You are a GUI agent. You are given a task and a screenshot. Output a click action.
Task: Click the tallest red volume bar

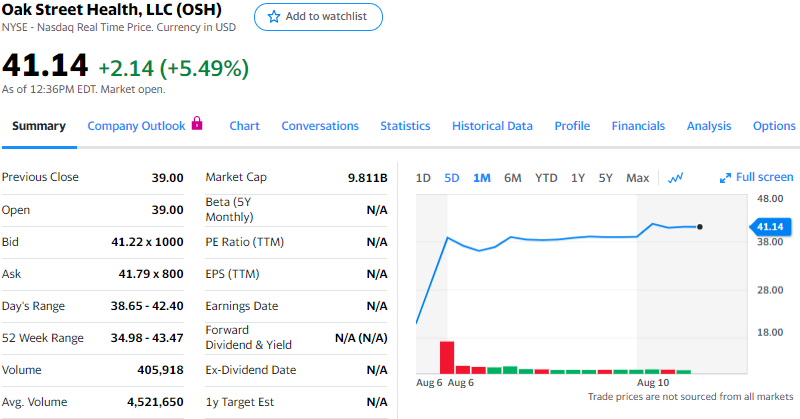(447, 358)
